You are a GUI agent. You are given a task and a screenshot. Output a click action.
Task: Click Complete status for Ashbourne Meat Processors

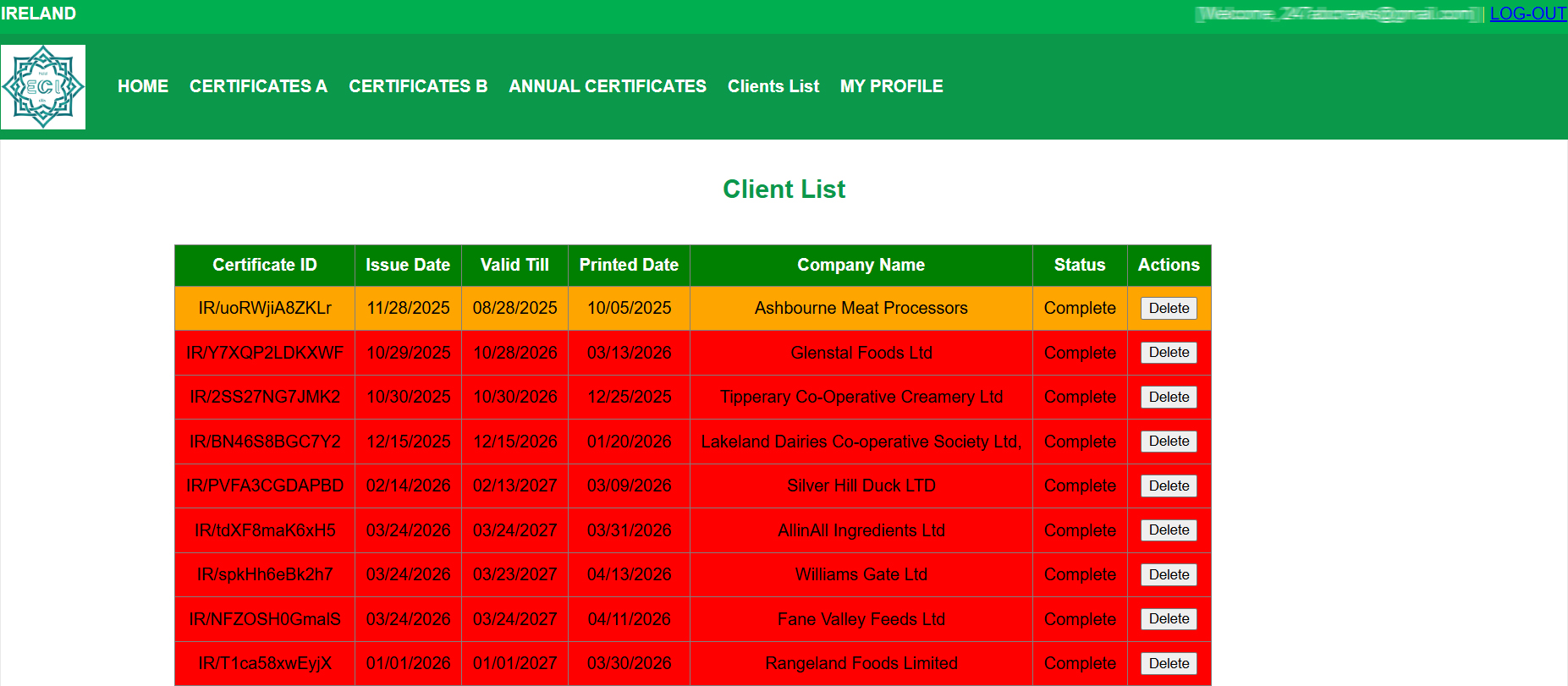[x=1080, y=308]
